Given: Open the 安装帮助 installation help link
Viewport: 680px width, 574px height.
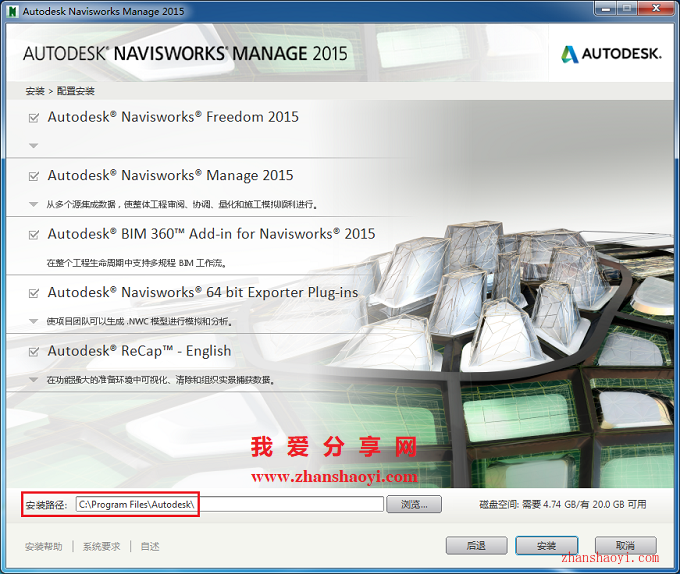Looking at the screenshot, I should click(43, 547).
